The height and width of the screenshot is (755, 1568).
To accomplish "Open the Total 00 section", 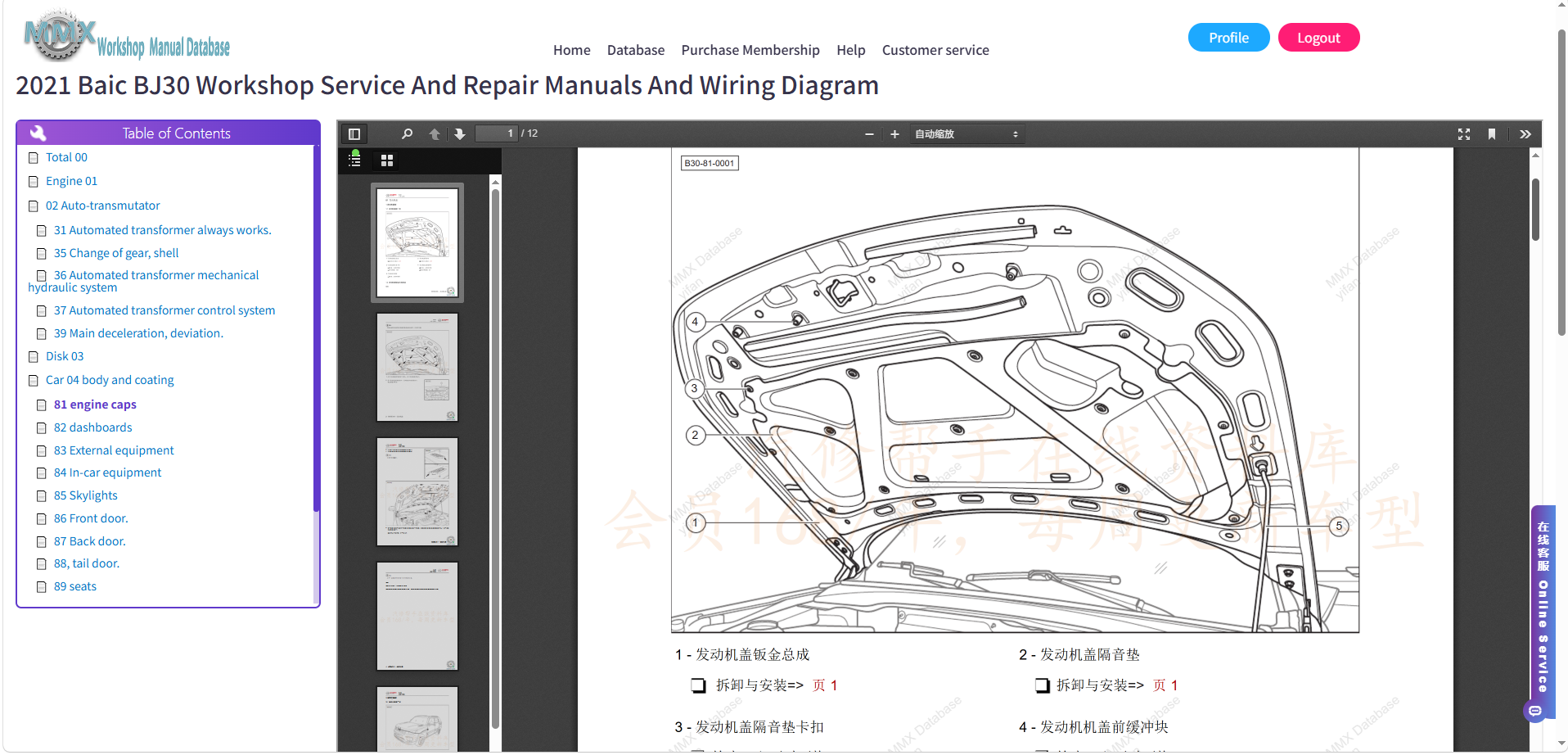I will [x=66, y=157].
